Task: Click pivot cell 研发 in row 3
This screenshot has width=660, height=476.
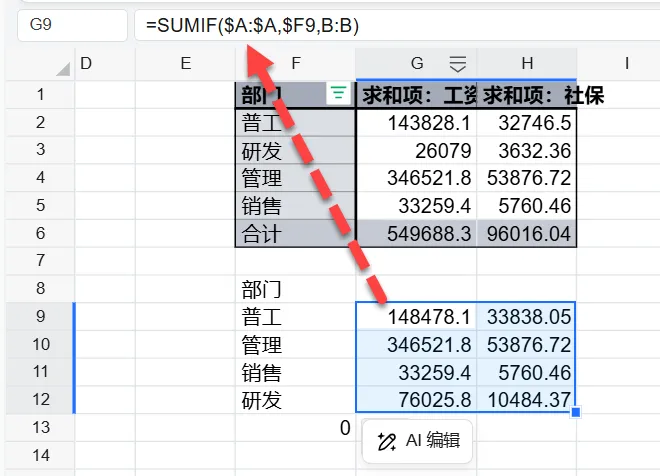Action: 295,150
